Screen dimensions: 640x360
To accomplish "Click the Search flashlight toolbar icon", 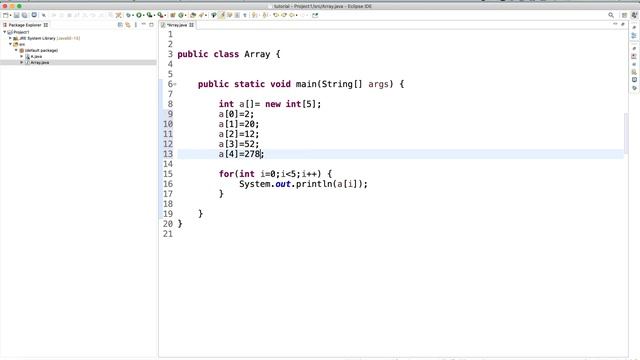I will 201,15.
